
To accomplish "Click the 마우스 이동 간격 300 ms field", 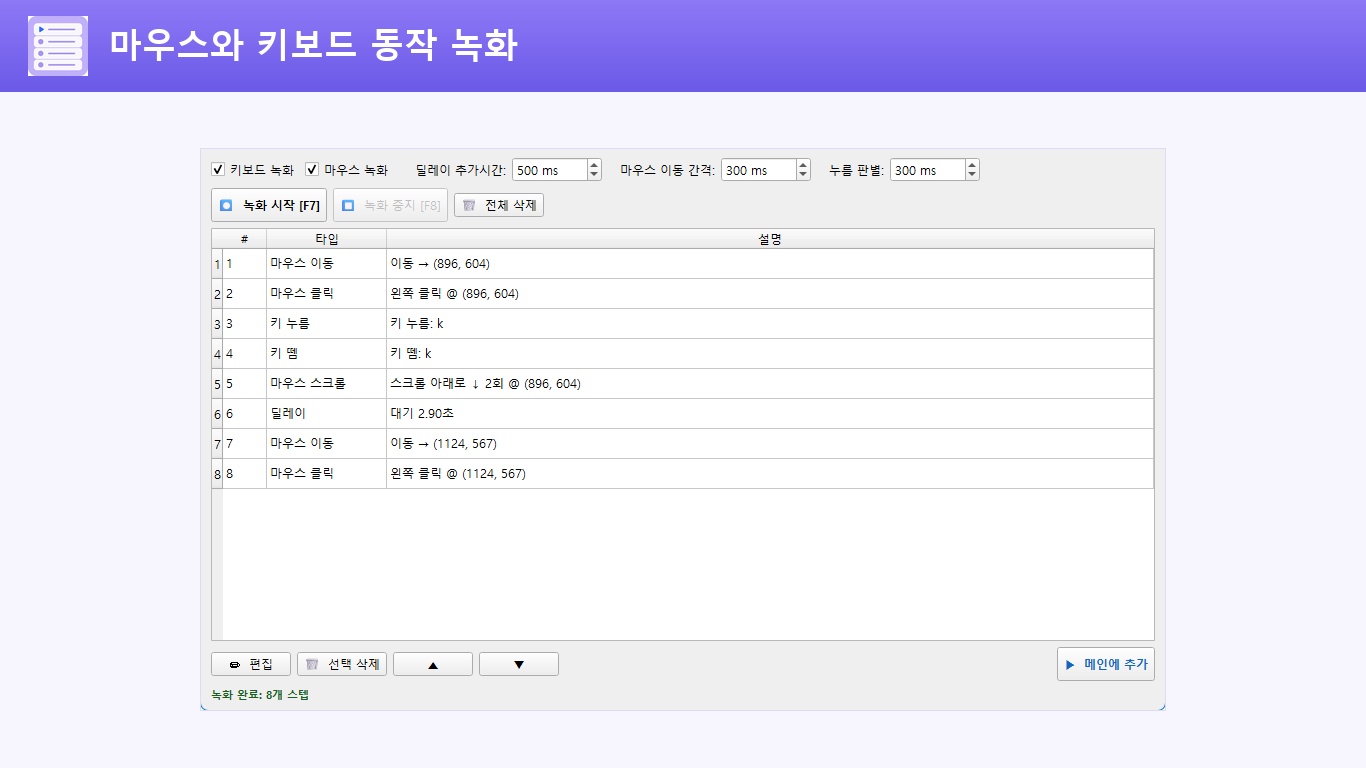I will click(x=758, y=170).
